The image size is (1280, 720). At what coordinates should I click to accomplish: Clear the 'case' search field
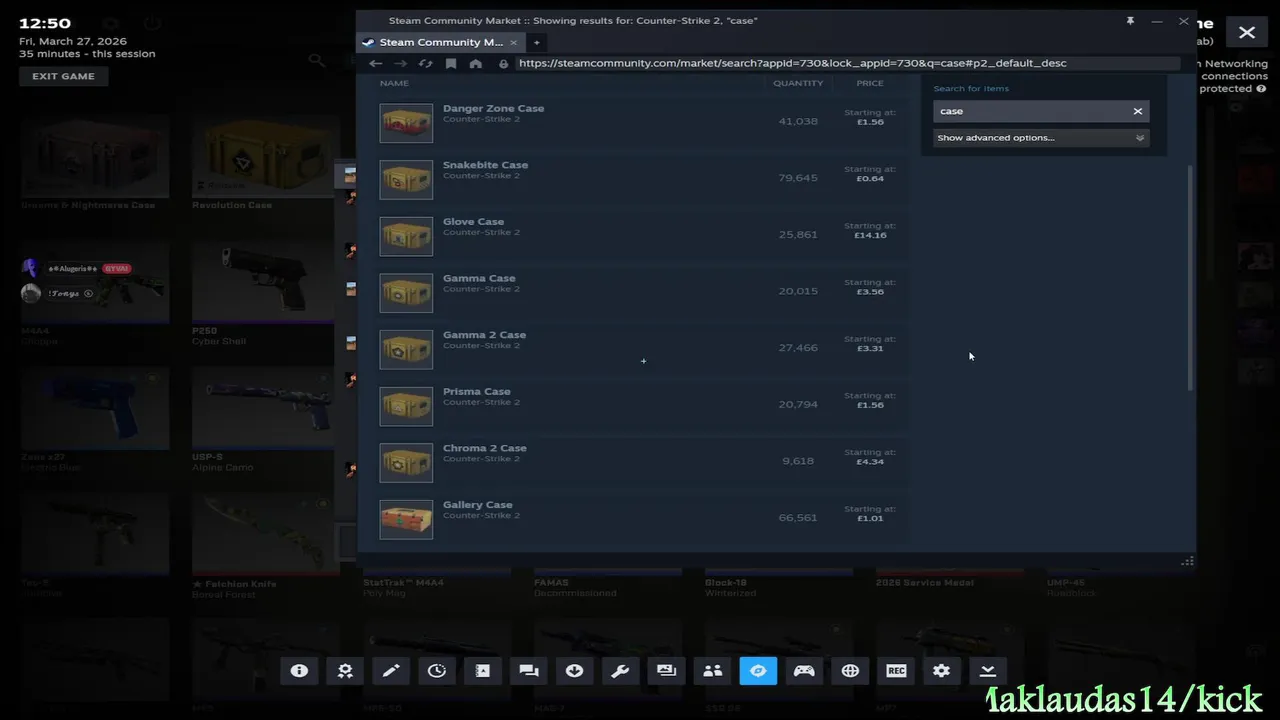[x=1138, y=111]
